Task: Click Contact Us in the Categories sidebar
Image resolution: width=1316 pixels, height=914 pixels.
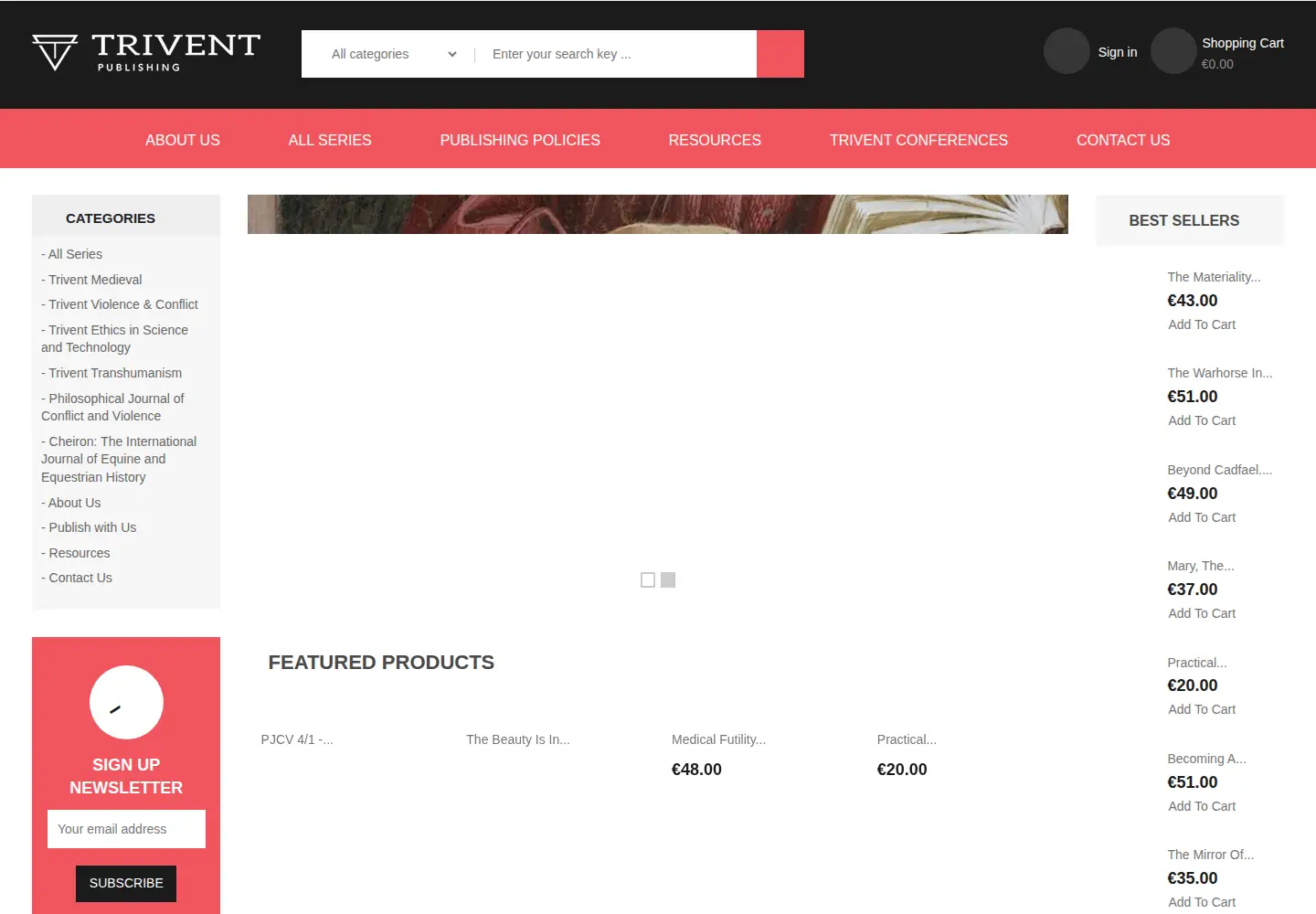Action: [x=77, y=578]
